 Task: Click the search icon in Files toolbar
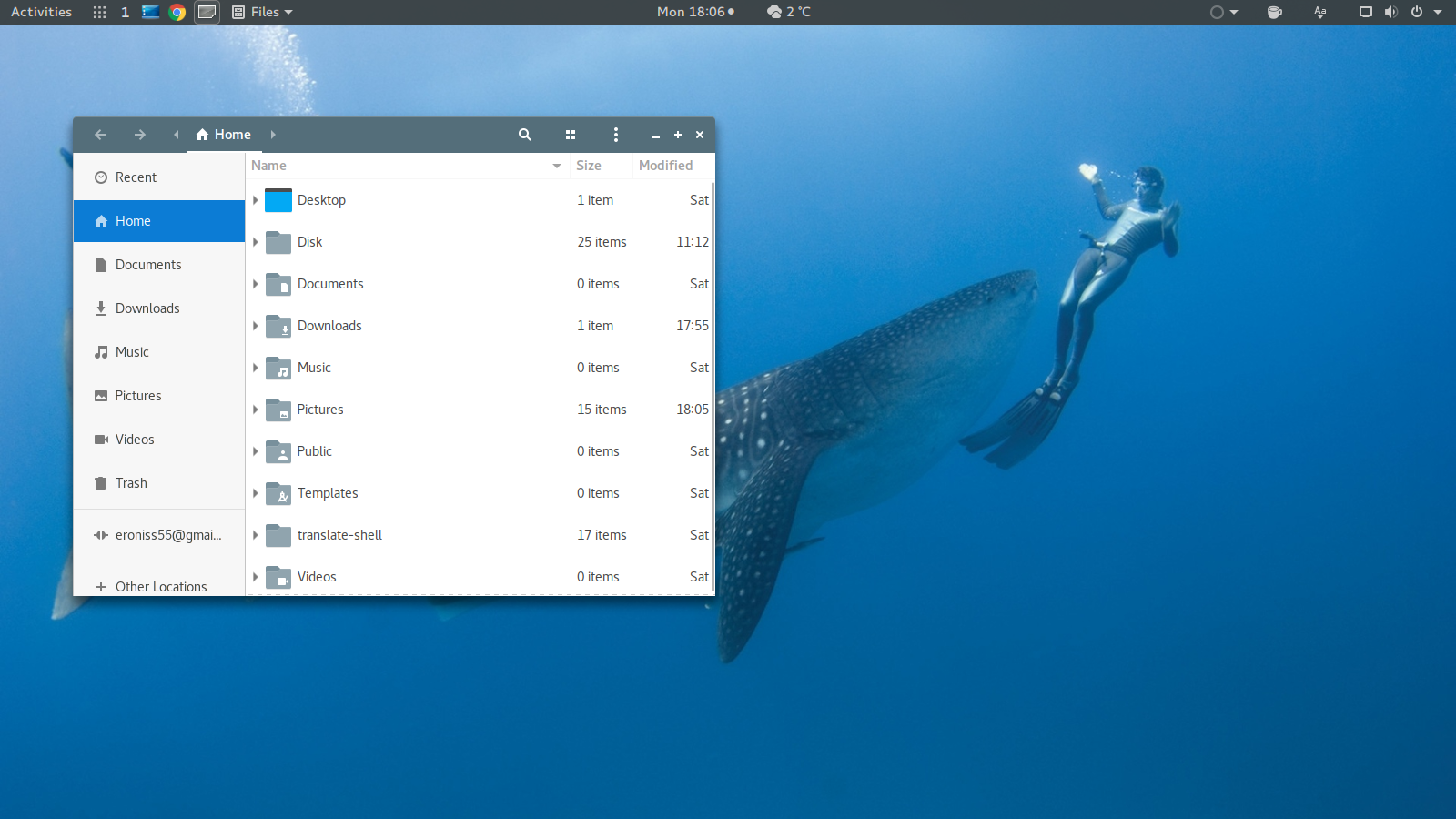[x=524, y=135]
